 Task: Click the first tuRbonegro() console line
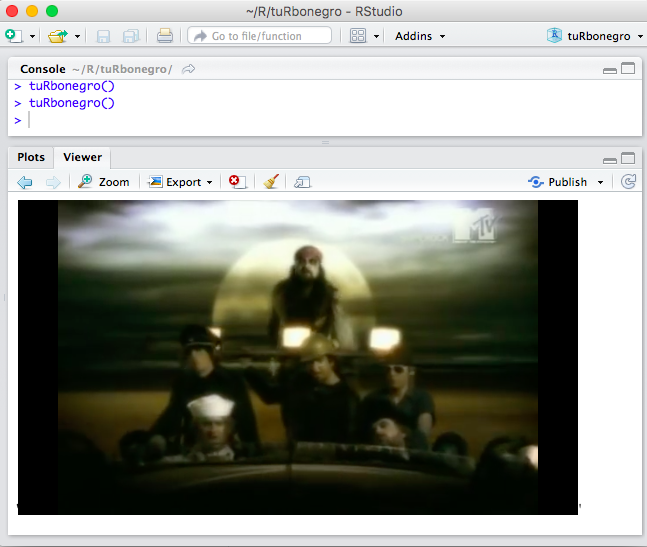[71, 86]
